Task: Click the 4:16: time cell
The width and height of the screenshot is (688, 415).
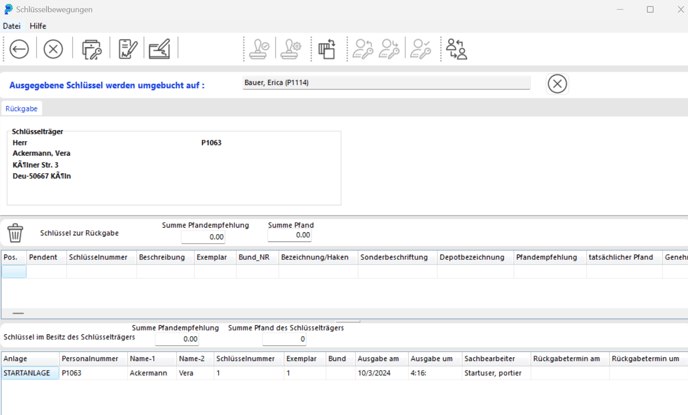Action: click(x=435, y=373)
